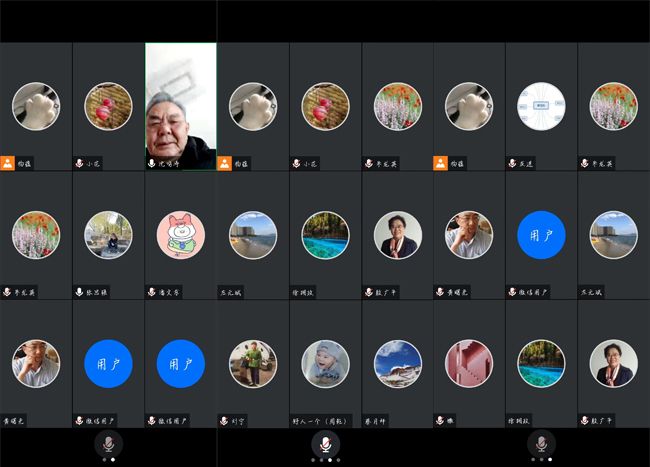Toggle the microphone button in the left meeting panel
The width and height of the screenshot is (650, 467).
[x=108, y=443]
